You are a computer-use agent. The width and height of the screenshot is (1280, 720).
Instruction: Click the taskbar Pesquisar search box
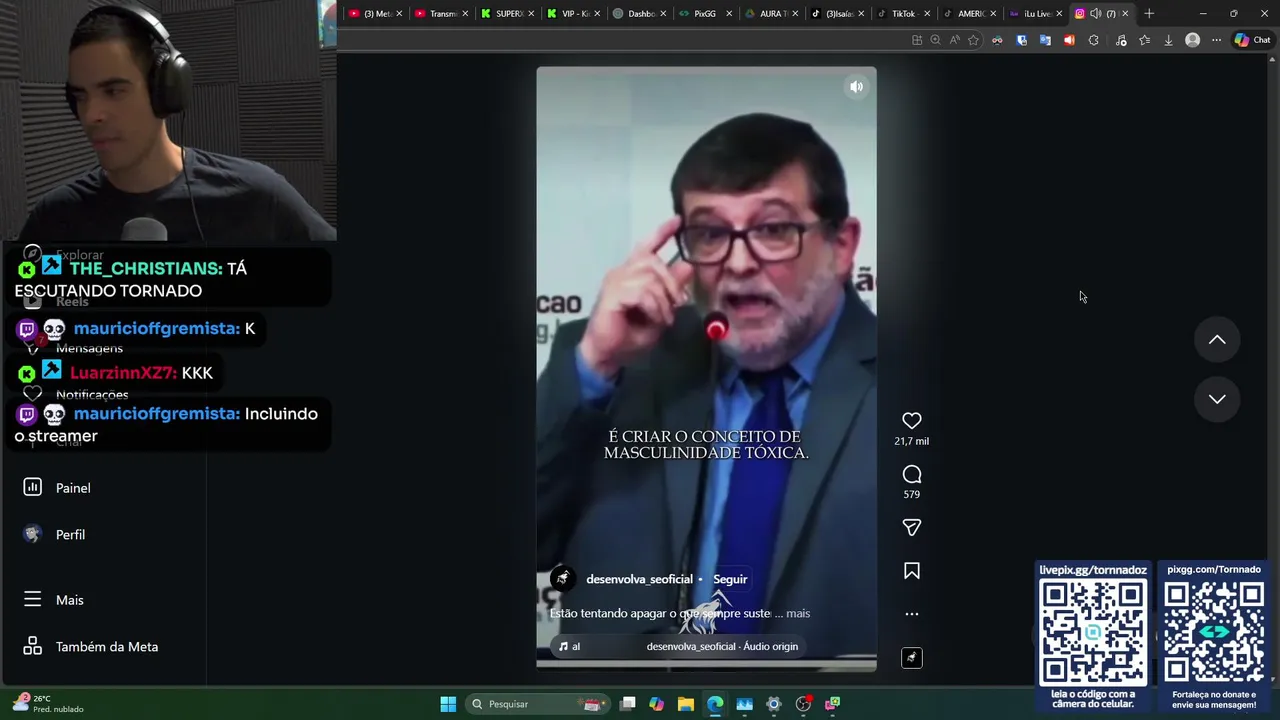pyautogui.click(x=539, y=704)
